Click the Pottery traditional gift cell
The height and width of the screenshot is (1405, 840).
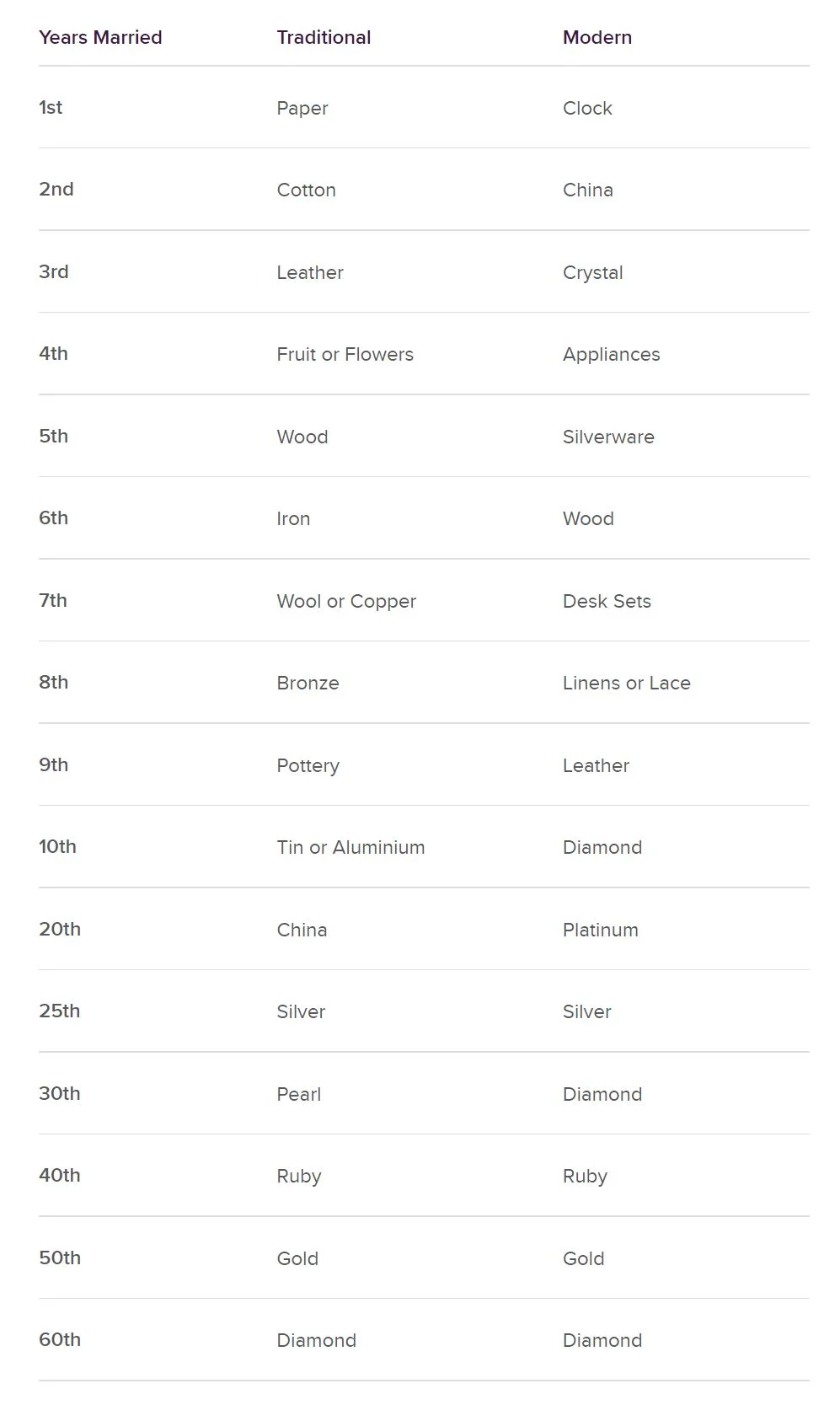click(308, 766)
